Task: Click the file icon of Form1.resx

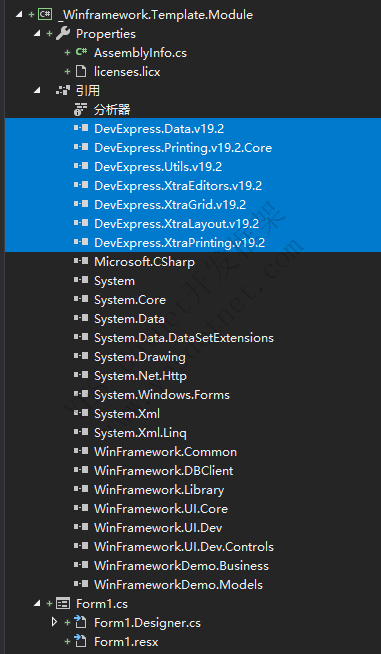Action: coord(81,641)
